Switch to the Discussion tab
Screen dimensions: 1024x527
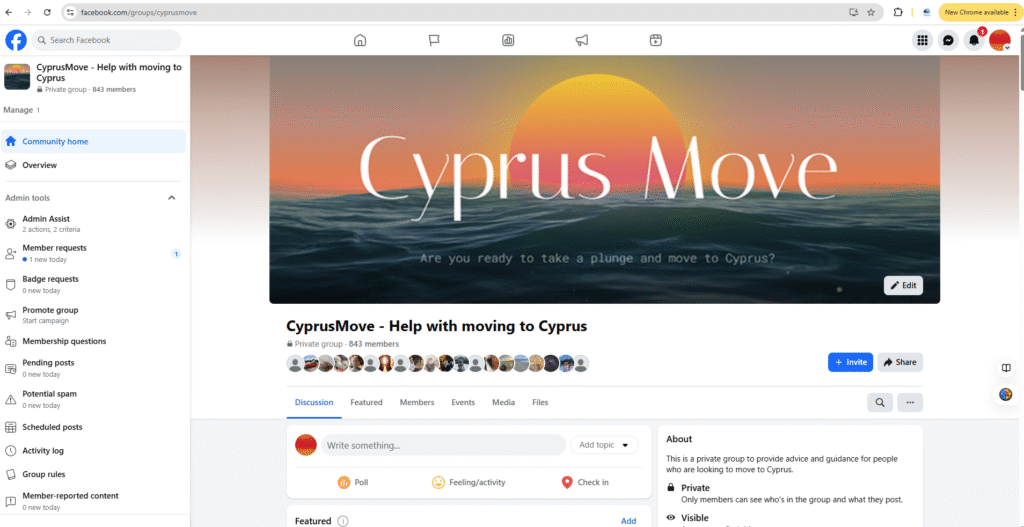point(314,402)
